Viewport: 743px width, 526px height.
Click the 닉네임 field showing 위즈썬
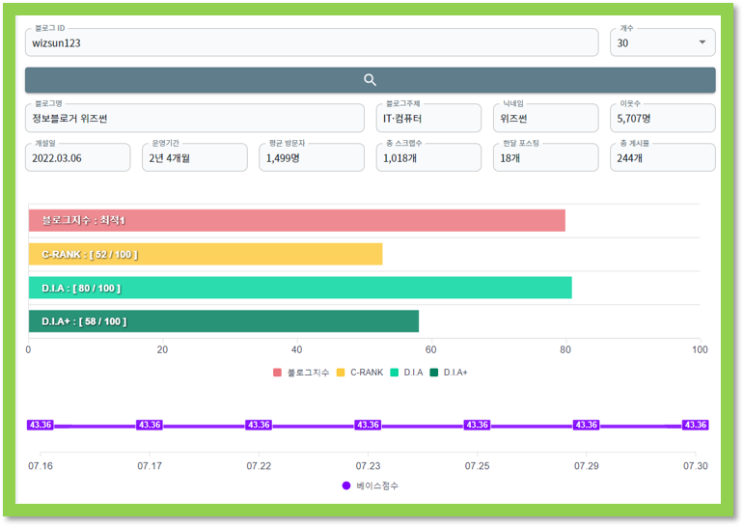click(546, 118)
